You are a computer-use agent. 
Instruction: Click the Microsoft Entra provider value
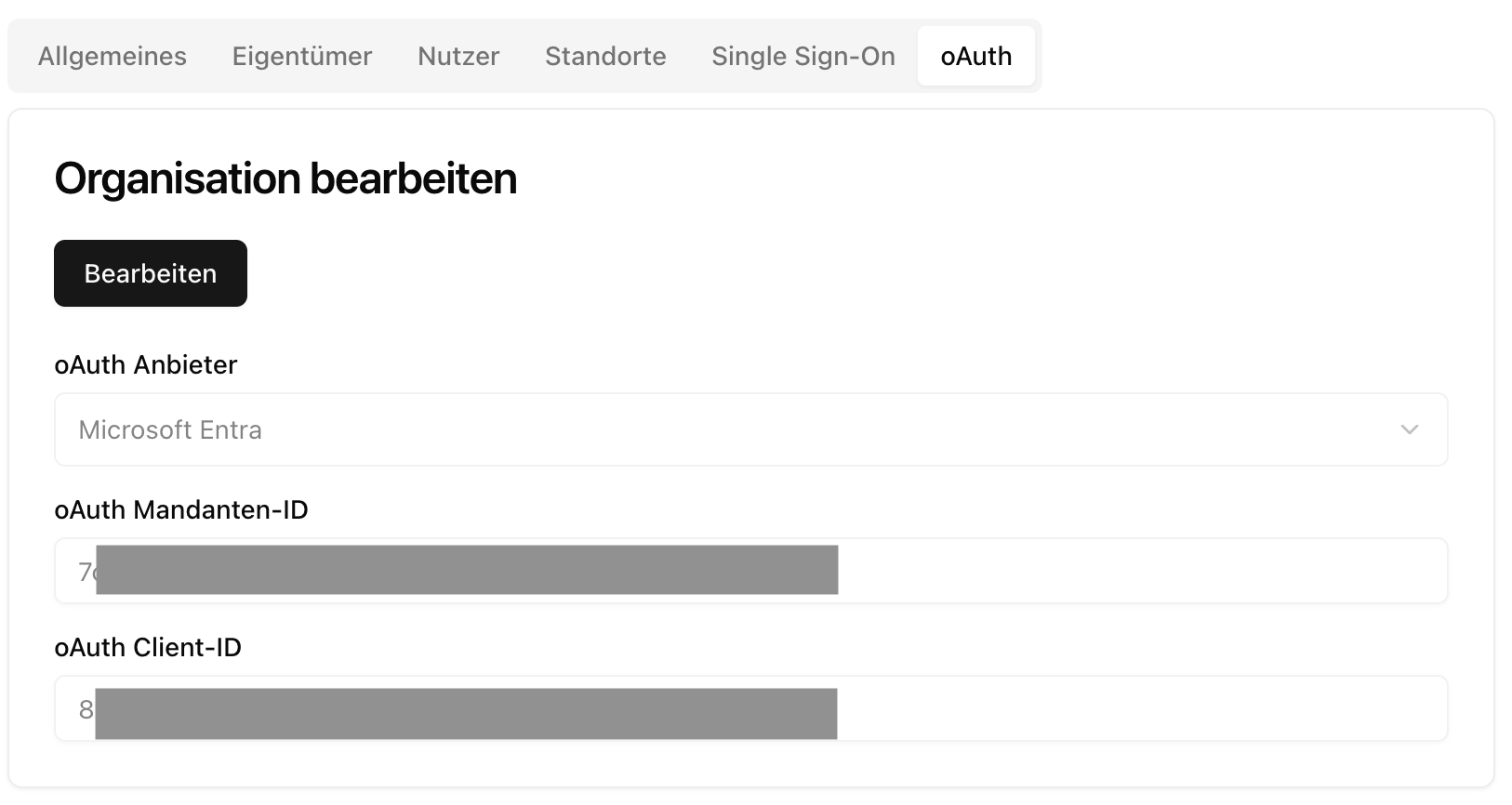click(170, 429)
